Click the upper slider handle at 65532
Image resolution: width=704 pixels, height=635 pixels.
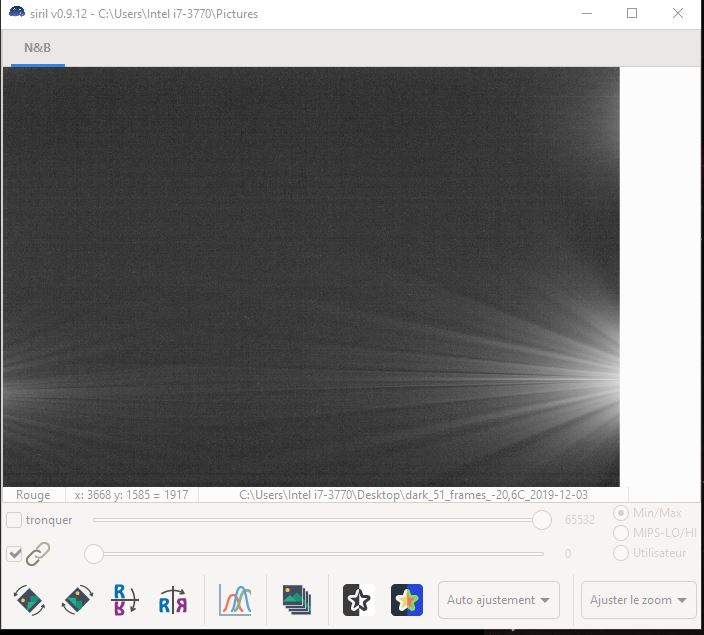(542, 520)
